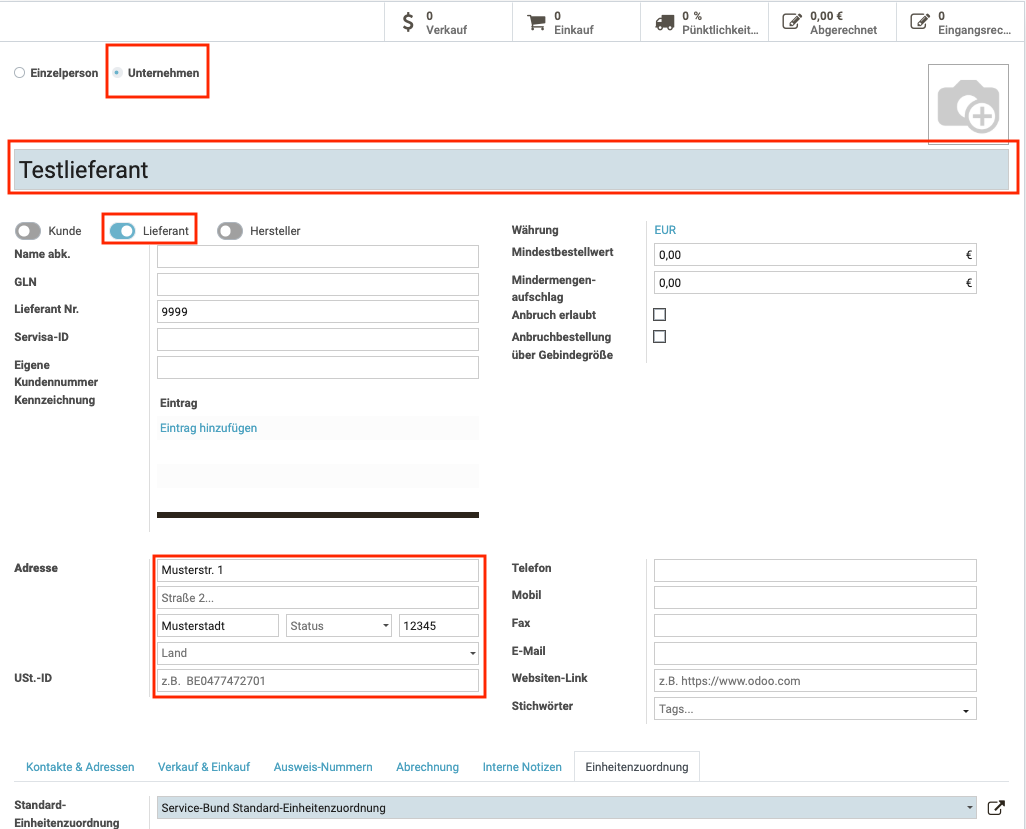Click the Eintrag hinzufügen link
This screenshot has width=1026, height=829.
(208, 428)
